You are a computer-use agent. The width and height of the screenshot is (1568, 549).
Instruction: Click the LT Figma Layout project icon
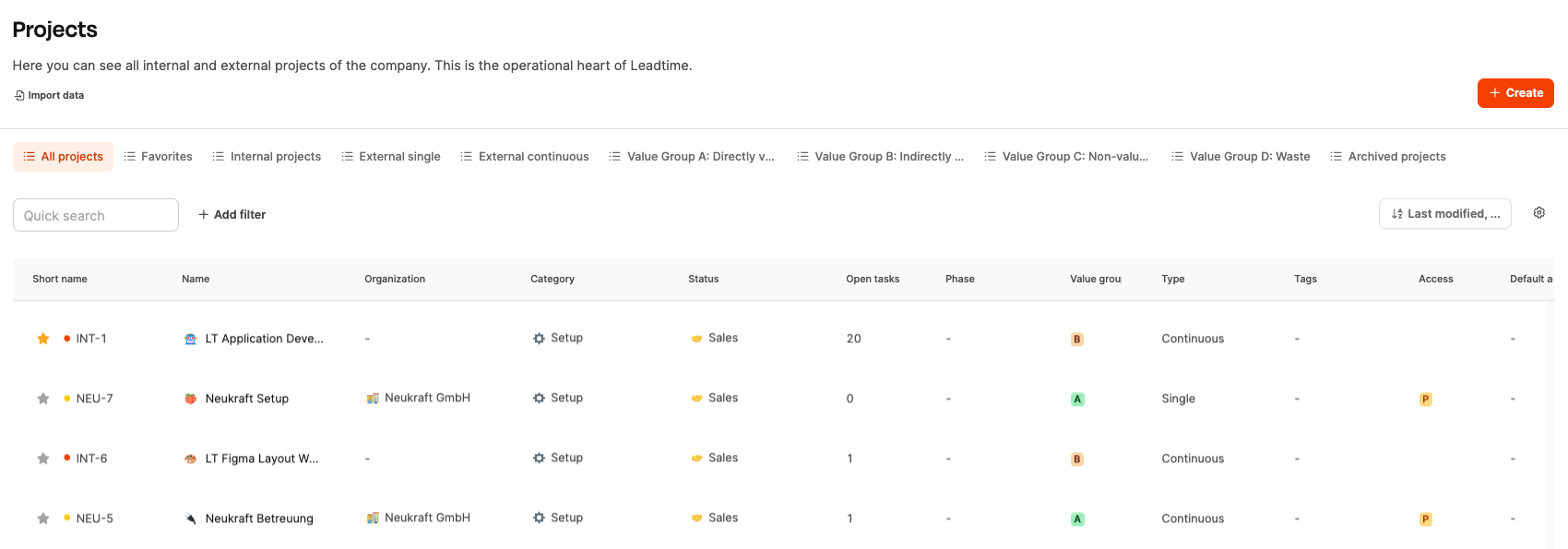(191, 459)
